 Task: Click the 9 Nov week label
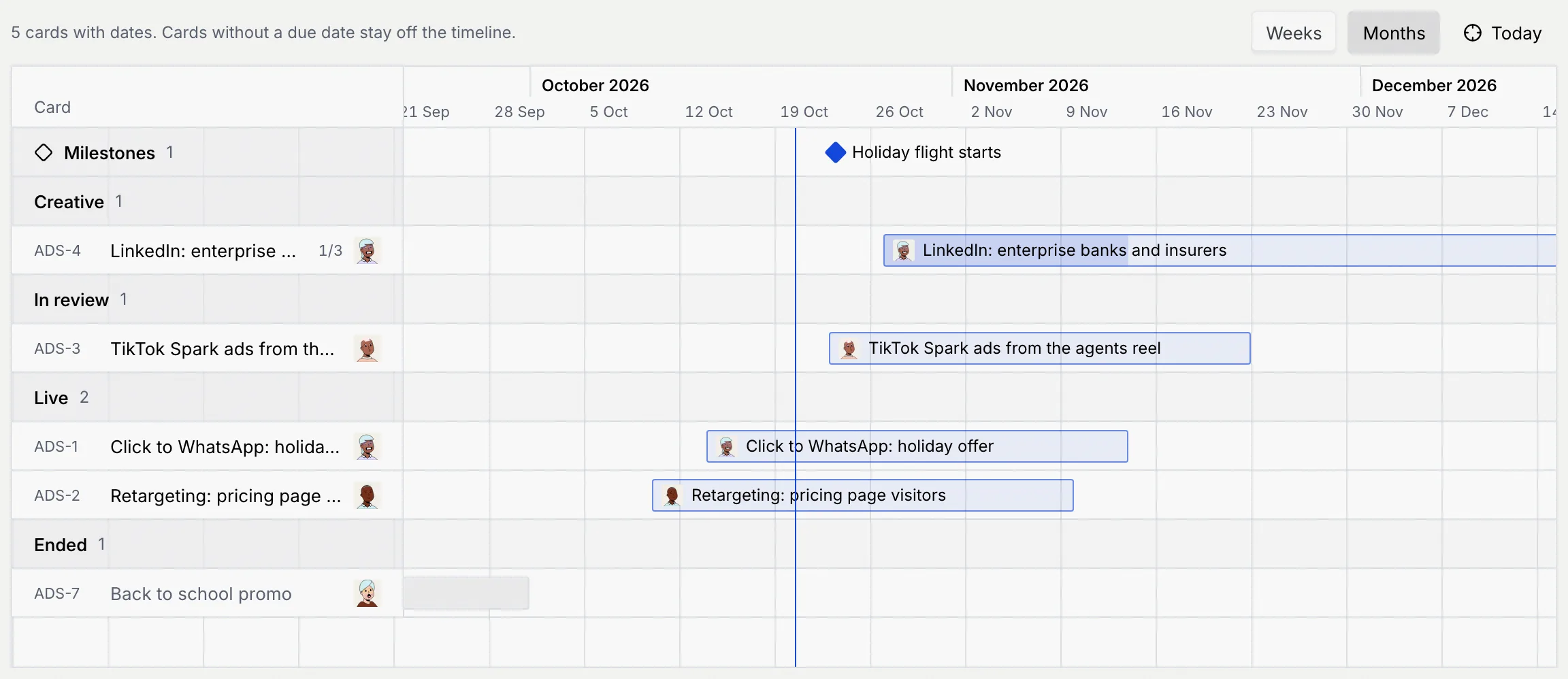(1086, 112)
